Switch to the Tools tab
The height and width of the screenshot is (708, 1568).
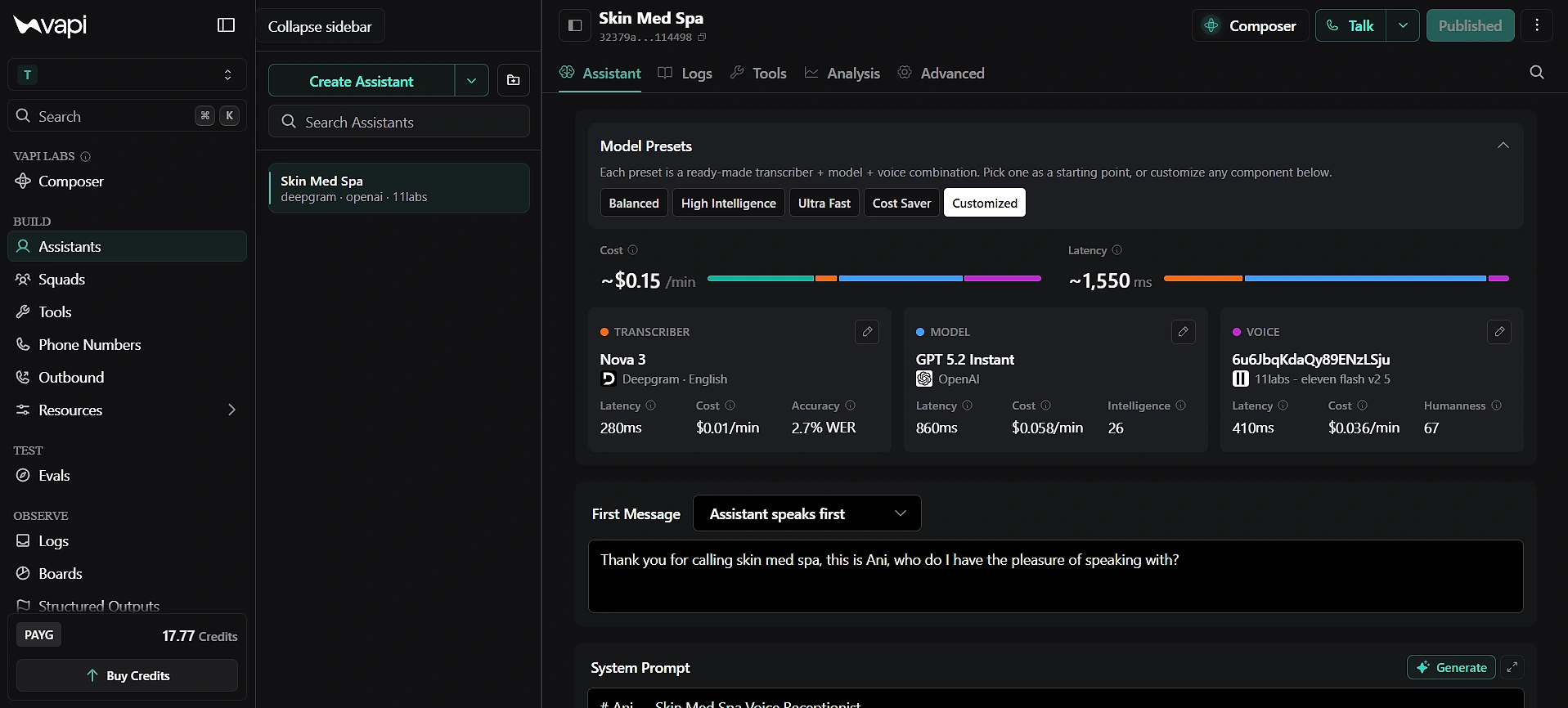pyautogui.click(x=758, y=73)
